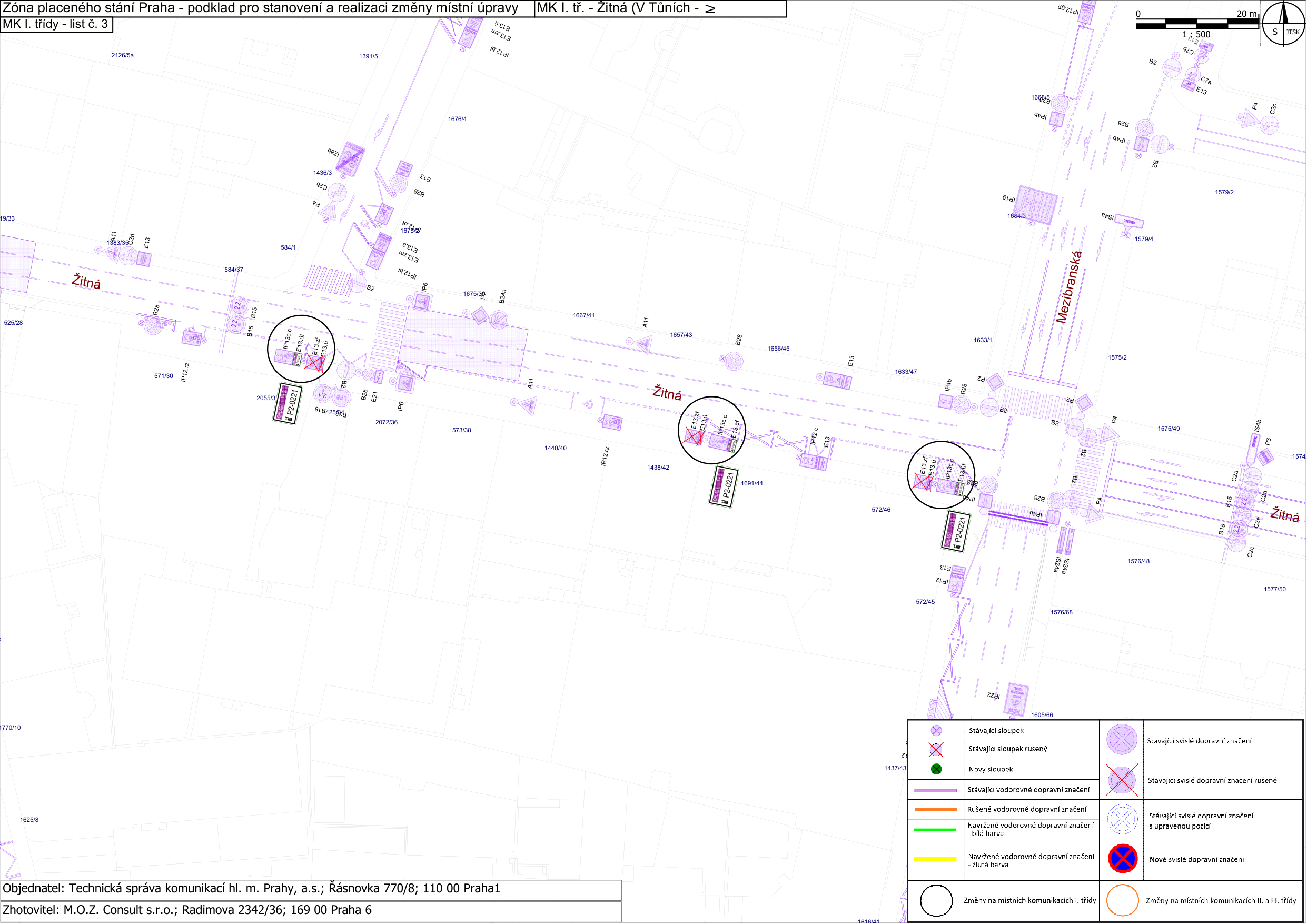Image resolution: width=1307 pixels, height=924 pixels.
Task: Click the red-crossed sign in the circle near 572/46
Action: coord(923,482)
